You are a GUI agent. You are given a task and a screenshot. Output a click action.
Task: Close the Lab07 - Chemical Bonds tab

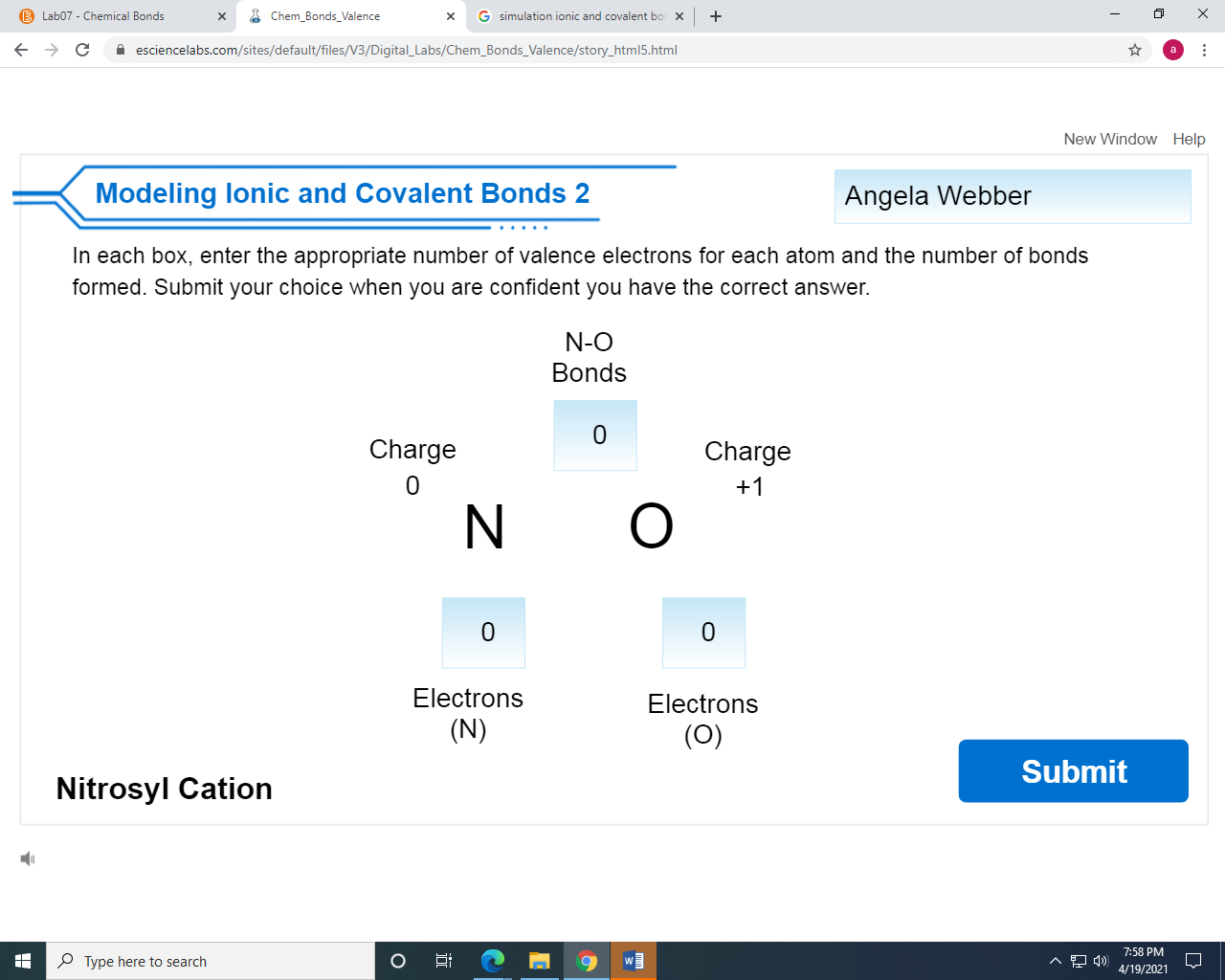pyautogui.click(x=222, y=16)
